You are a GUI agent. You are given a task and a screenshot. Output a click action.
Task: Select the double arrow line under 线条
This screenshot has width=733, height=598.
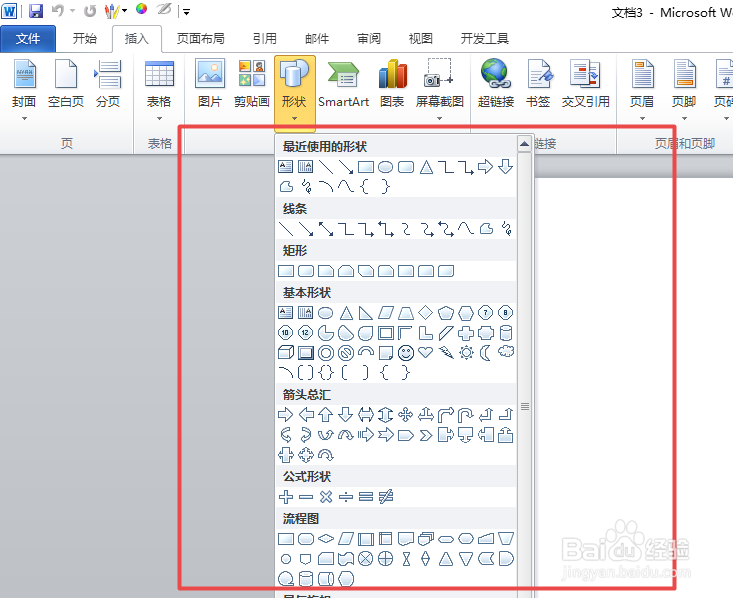pyautogui.click(x=326, y=229)
